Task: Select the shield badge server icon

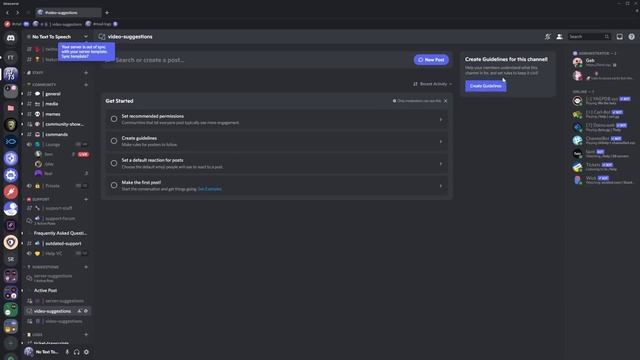Action: 11,242
